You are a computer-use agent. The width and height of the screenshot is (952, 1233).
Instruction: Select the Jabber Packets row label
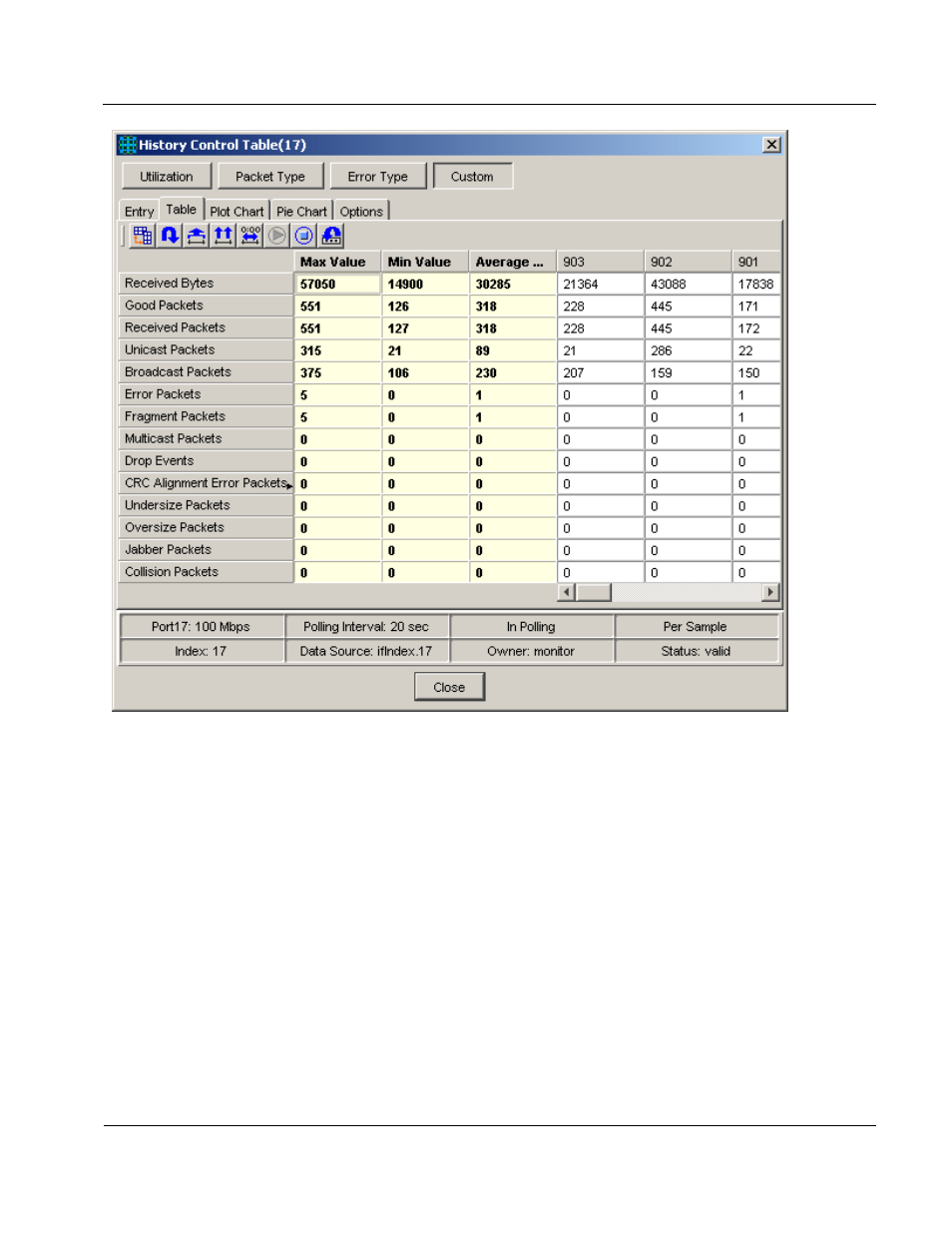tap(206, 550)
